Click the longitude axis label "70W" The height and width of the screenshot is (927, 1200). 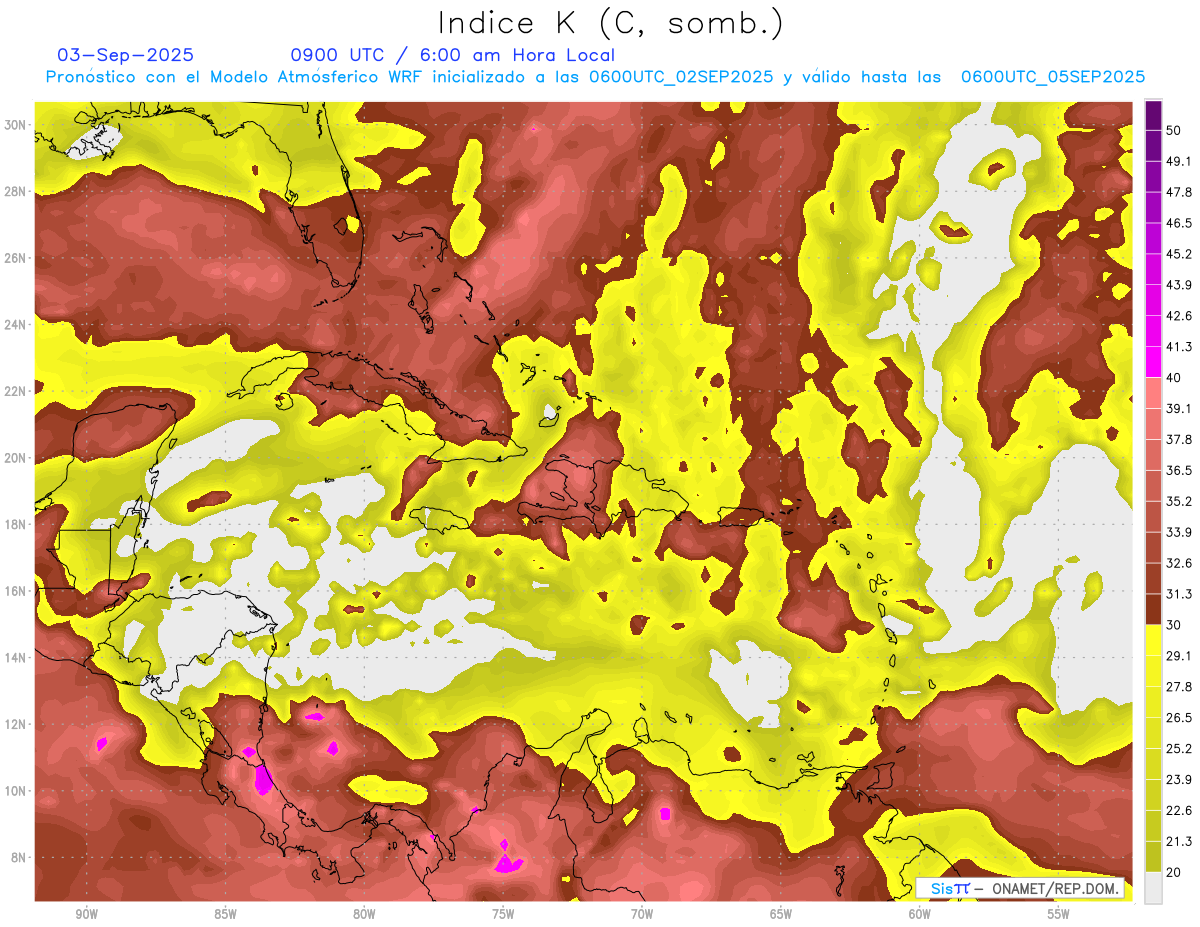642,914
